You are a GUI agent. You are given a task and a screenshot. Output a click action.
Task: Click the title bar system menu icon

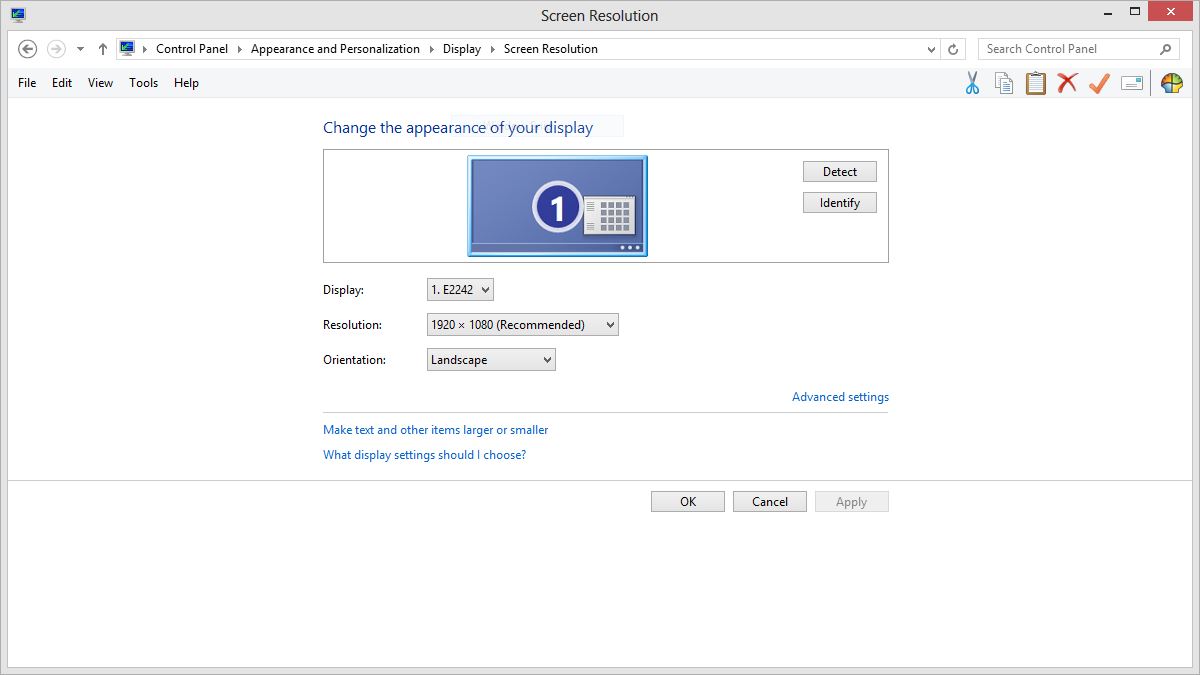tap(18, 15)
